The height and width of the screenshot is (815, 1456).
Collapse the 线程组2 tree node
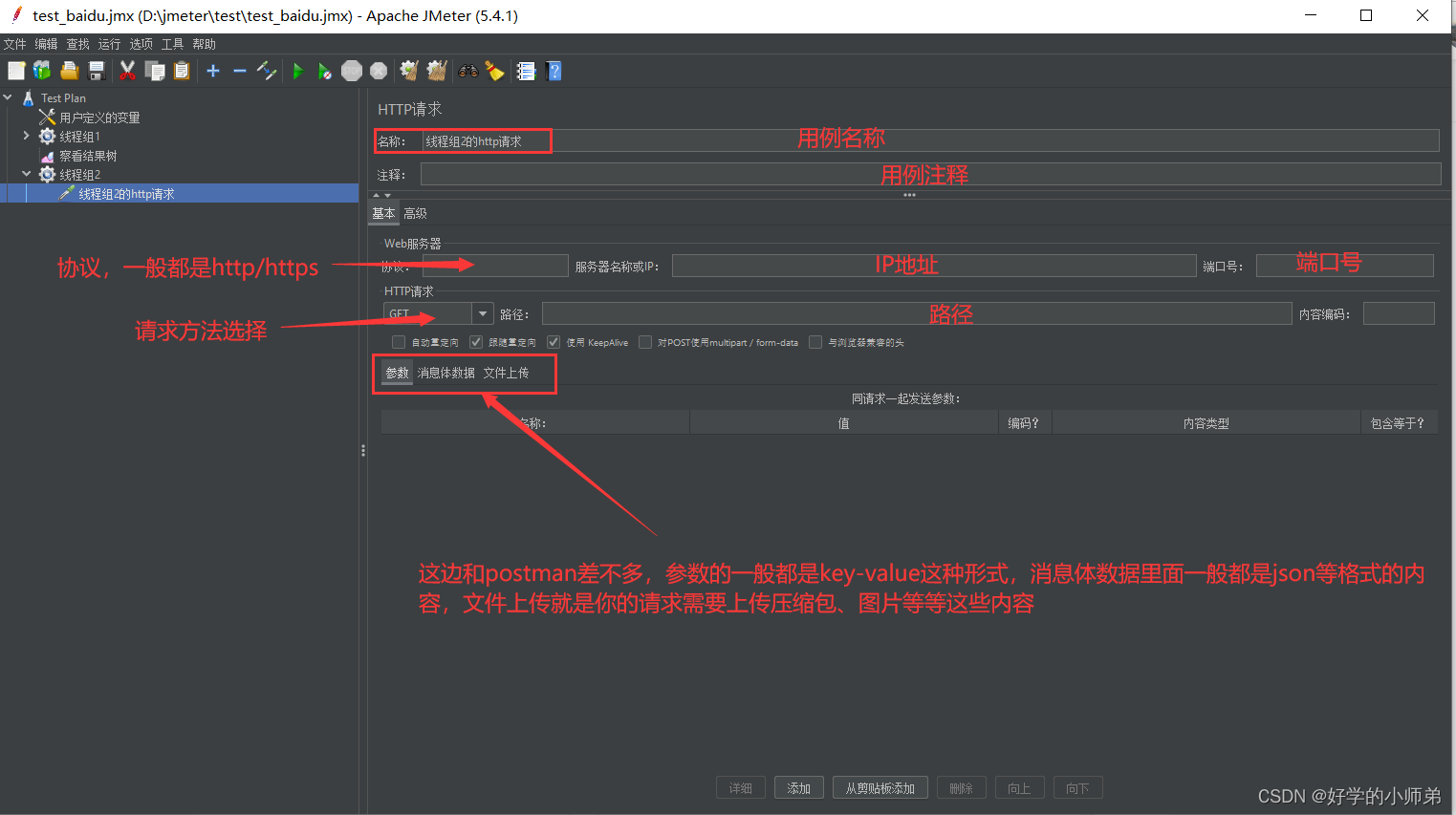[27, 175]
